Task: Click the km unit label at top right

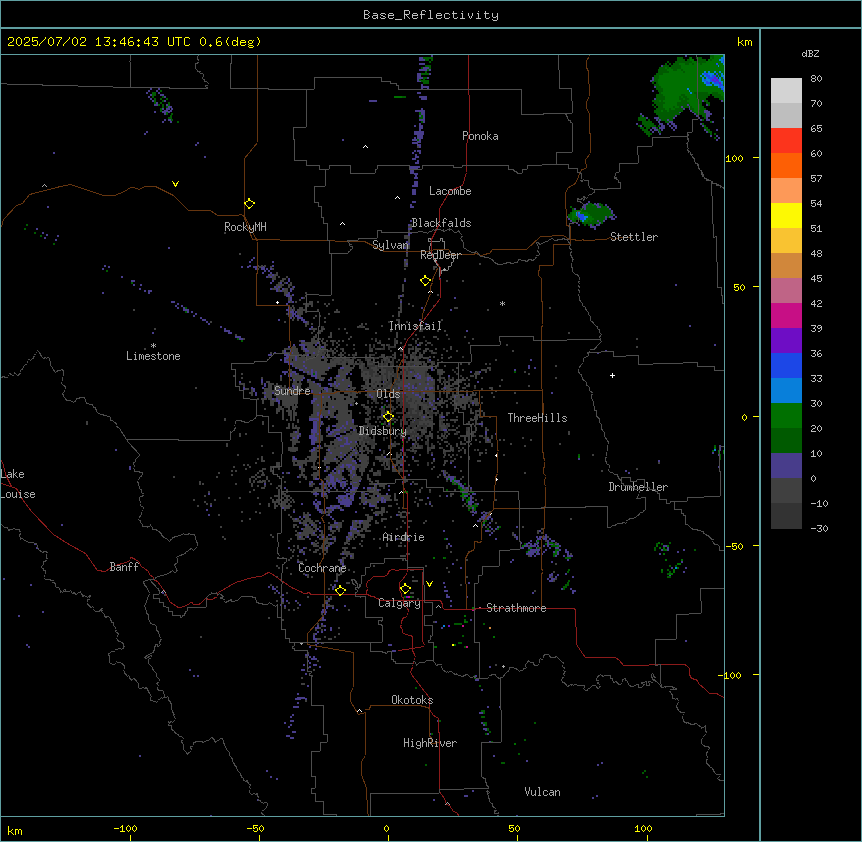Action: click(744, 42)
